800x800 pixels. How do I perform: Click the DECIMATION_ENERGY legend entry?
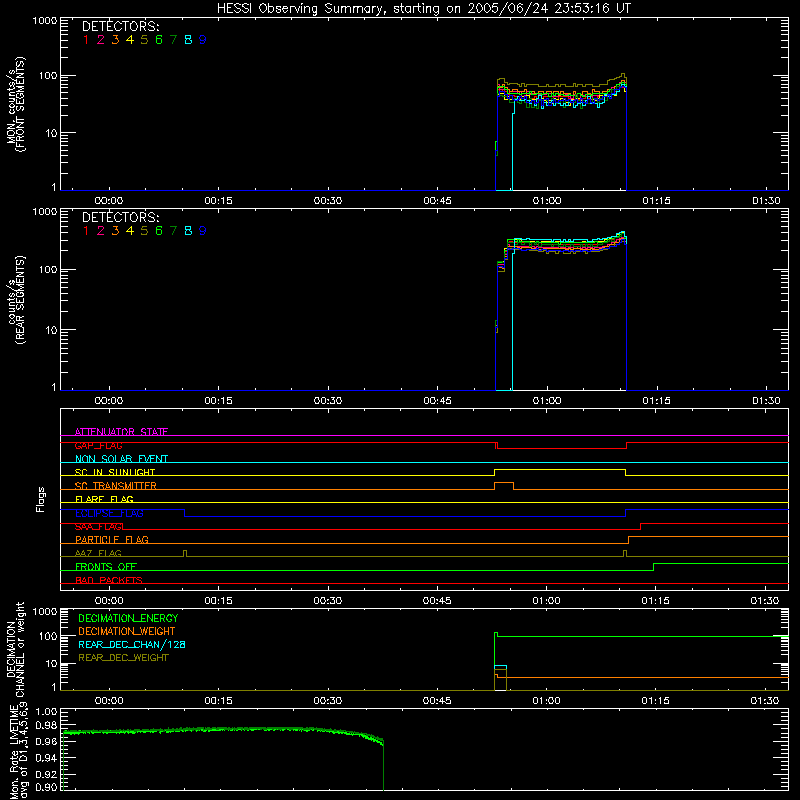click(x=128, y=618)
